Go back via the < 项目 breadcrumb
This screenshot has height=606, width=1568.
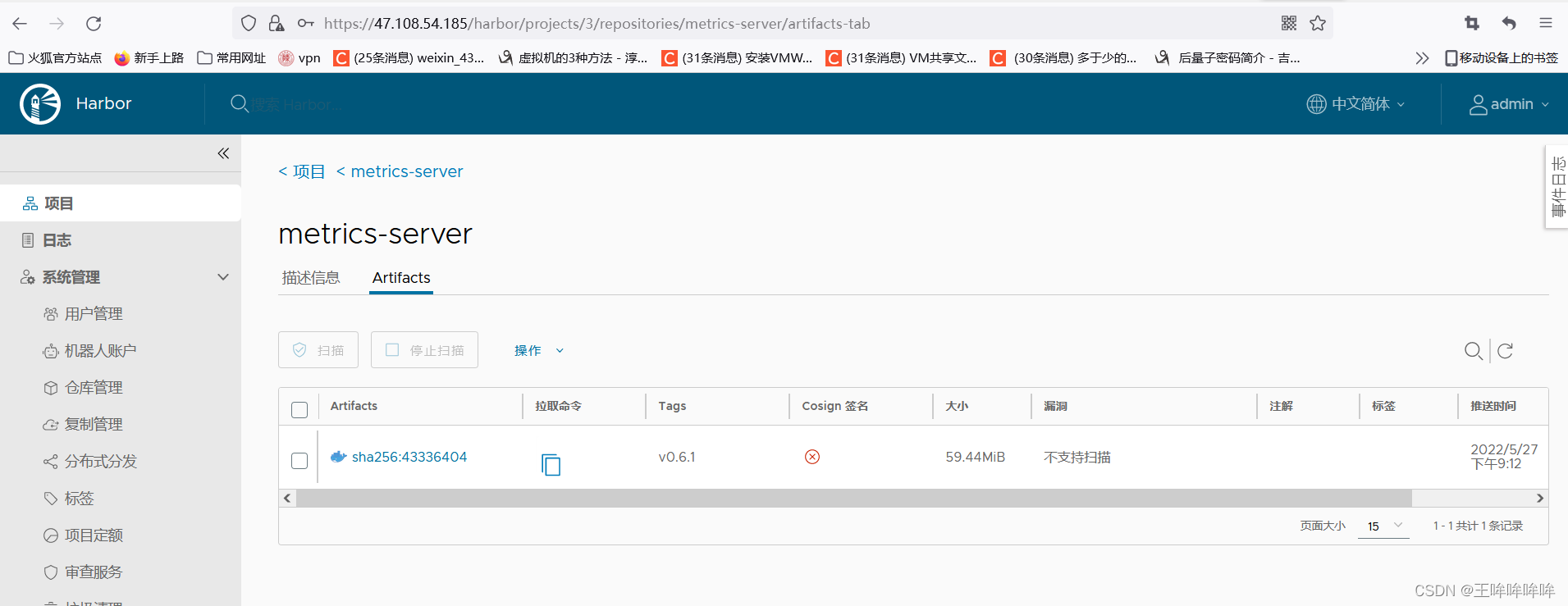pyautogui.click(x=302, y=171)
